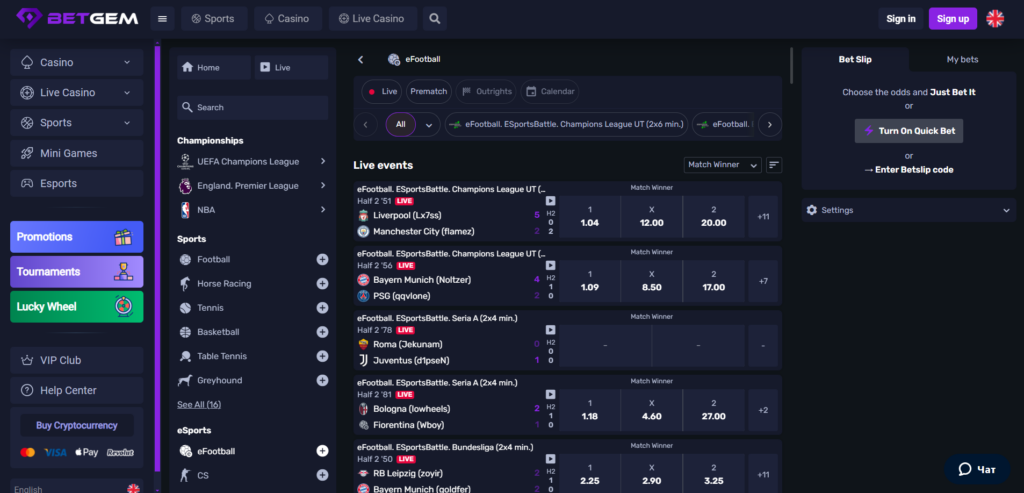Screen dimensions: 1024x493
Task: Open the Match Winner dropdown
Action: [x=722, y=165]
